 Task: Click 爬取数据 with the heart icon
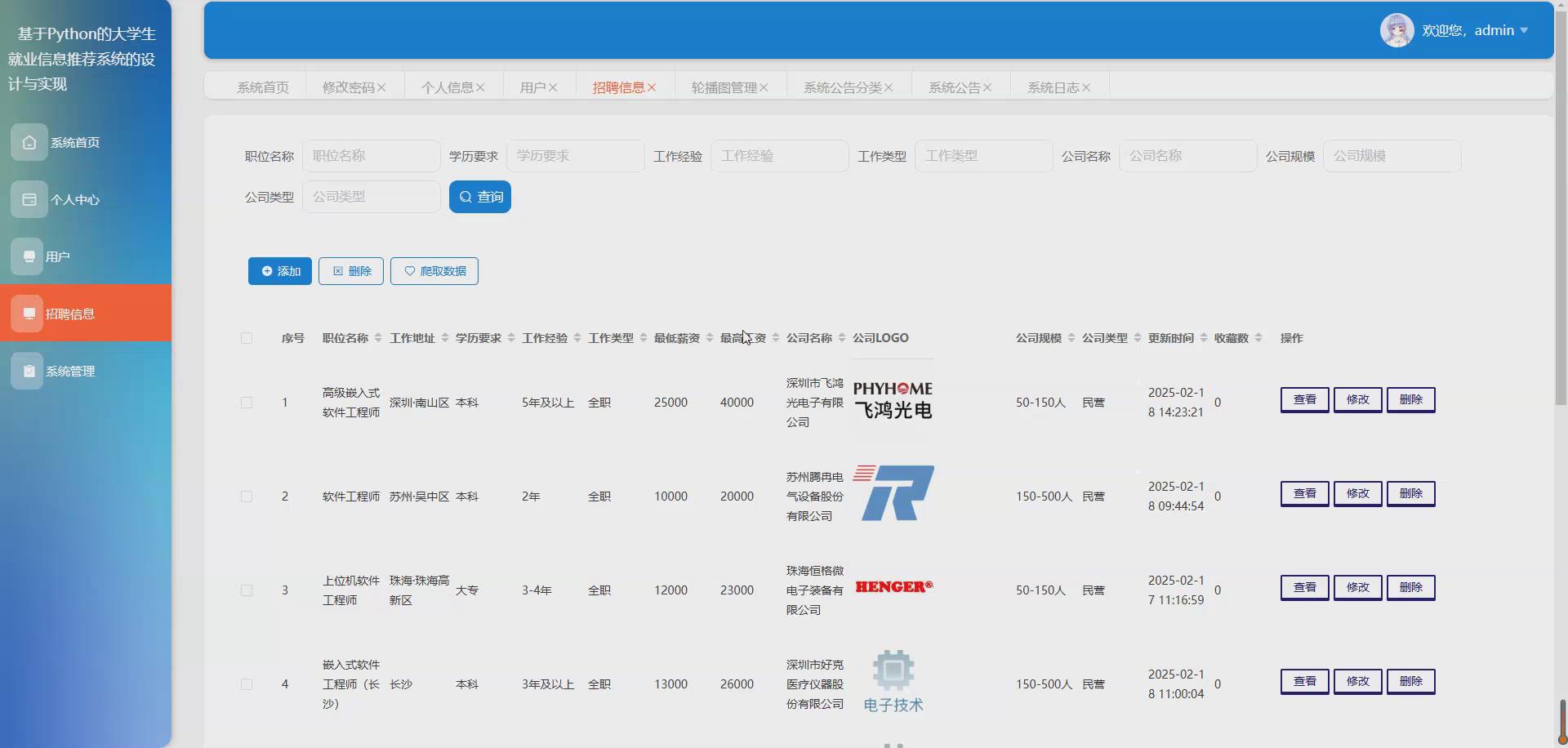434,270
